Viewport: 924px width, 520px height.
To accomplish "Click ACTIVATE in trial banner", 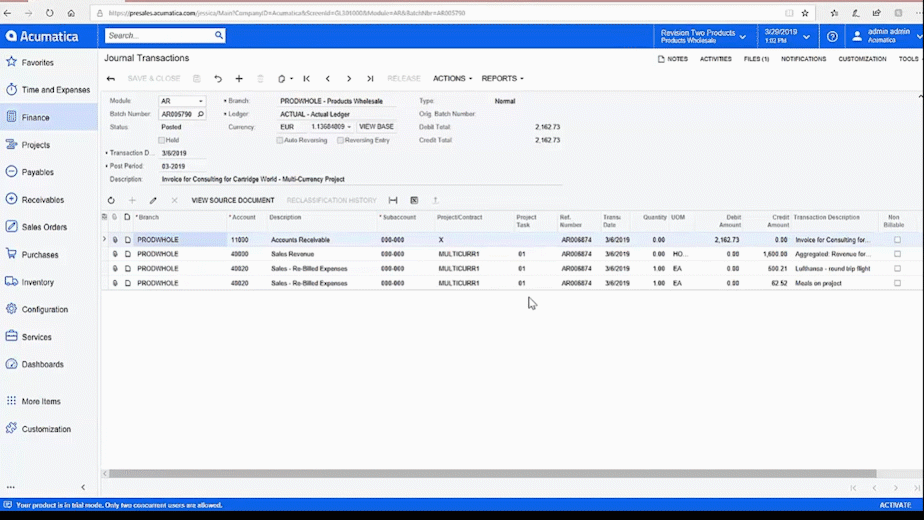I will click(x=895, y=505).
